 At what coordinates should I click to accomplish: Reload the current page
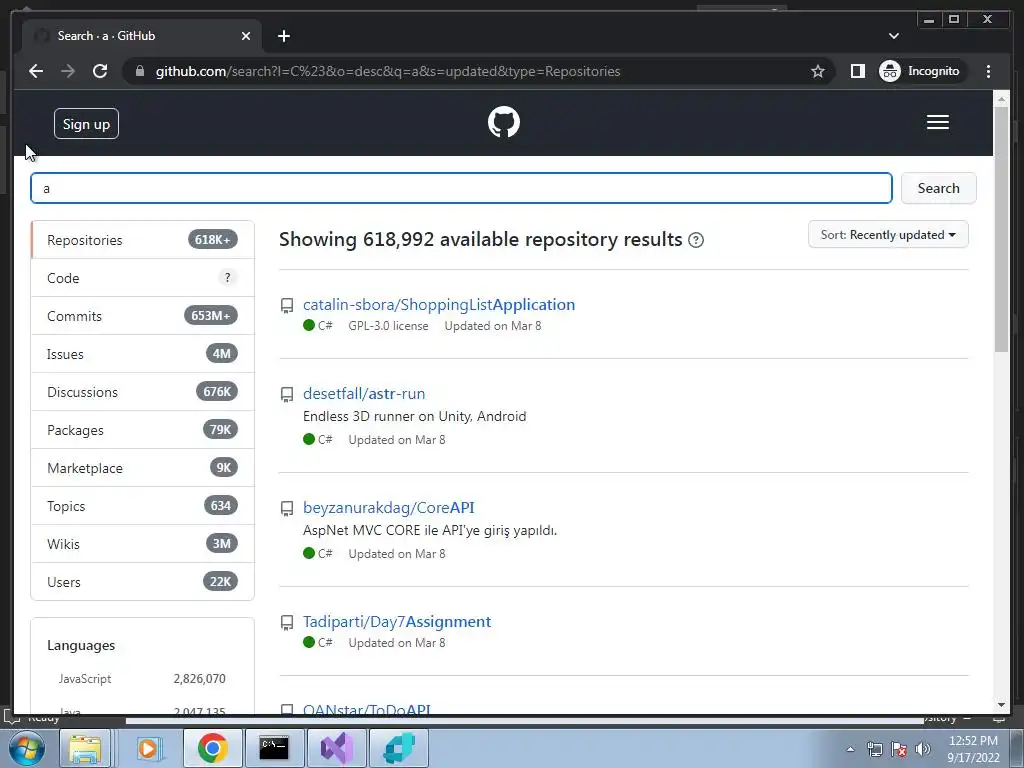tap(100, 71)
